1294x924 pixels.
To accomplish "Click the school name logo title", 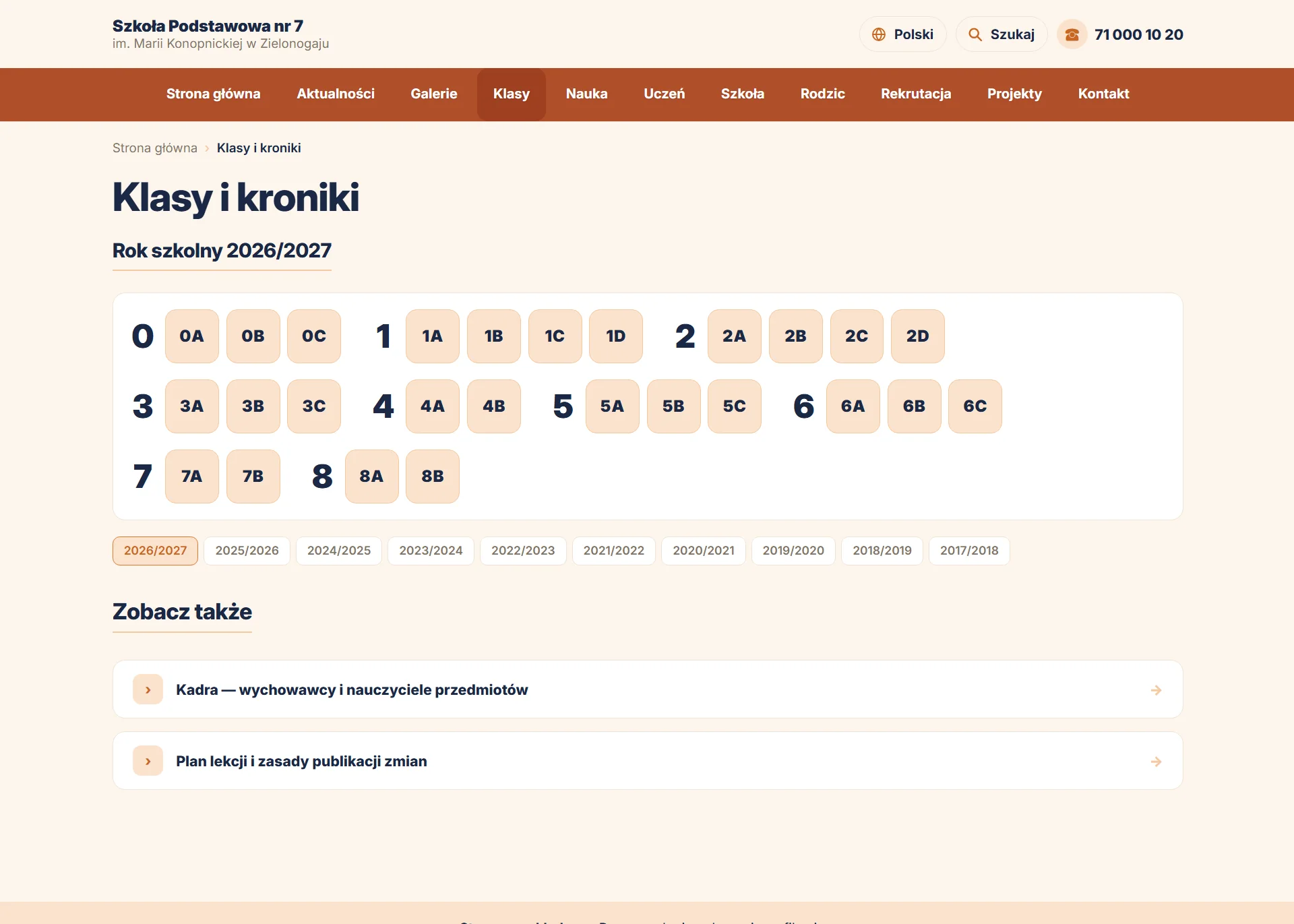I will point(208,26).
